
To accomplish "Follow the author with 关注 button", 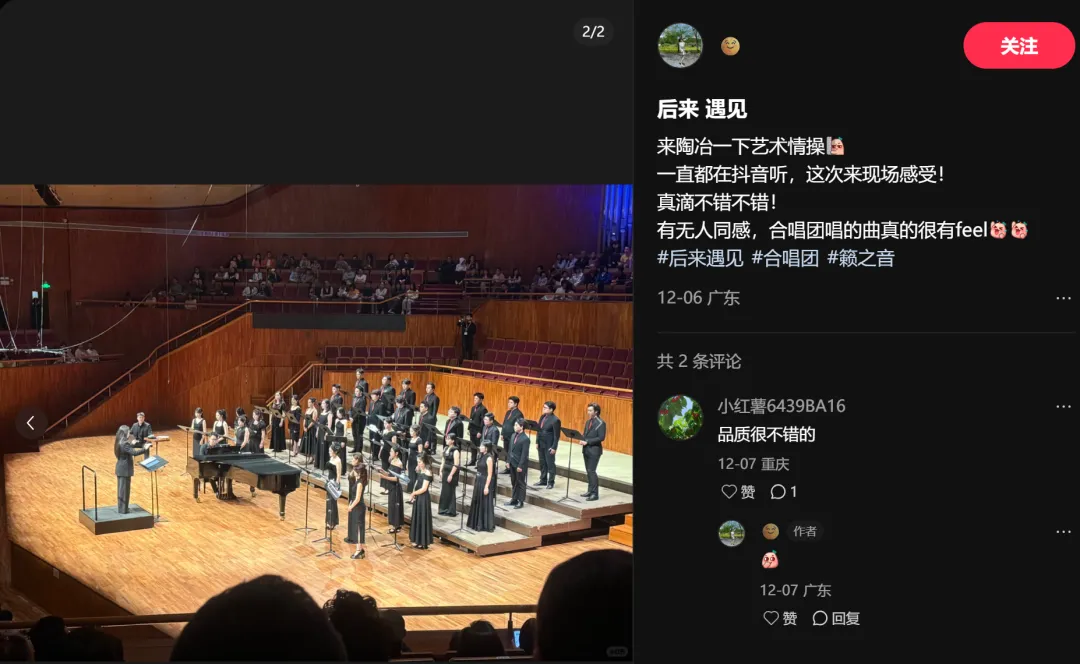I will (x=1018, y=45).
